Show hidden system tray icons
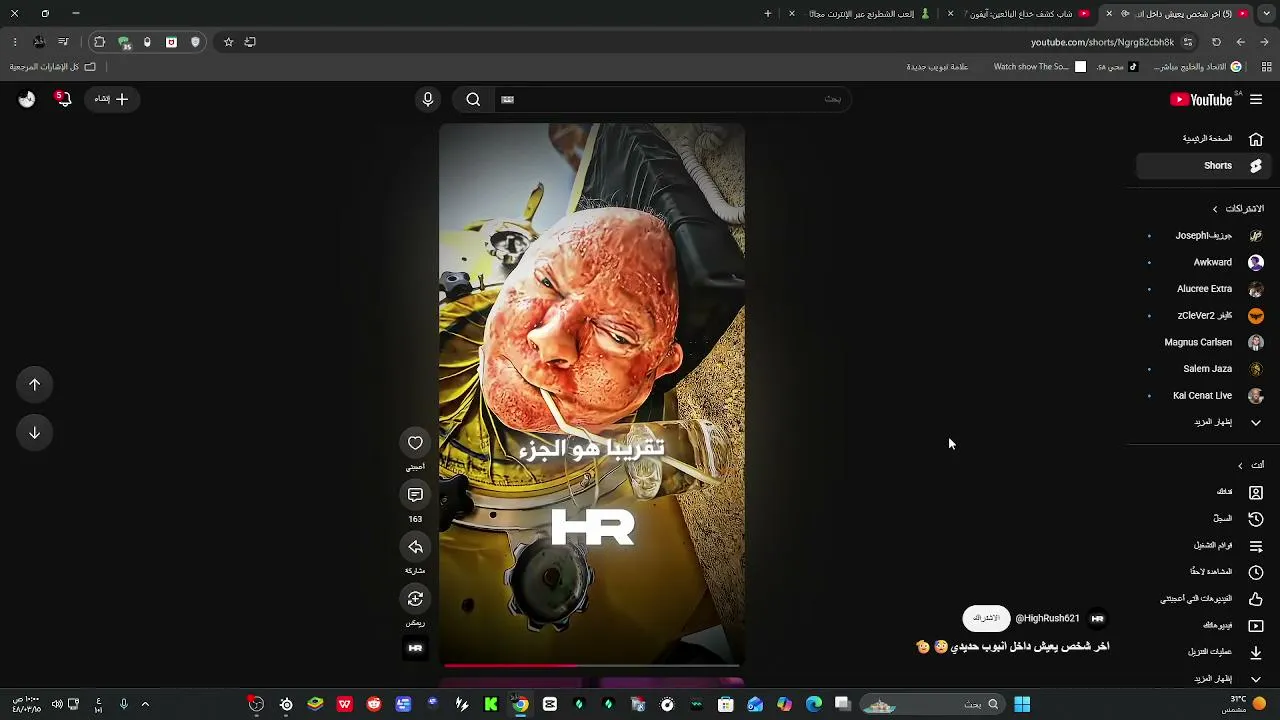The image size is (1280, 720). (145, 704)
